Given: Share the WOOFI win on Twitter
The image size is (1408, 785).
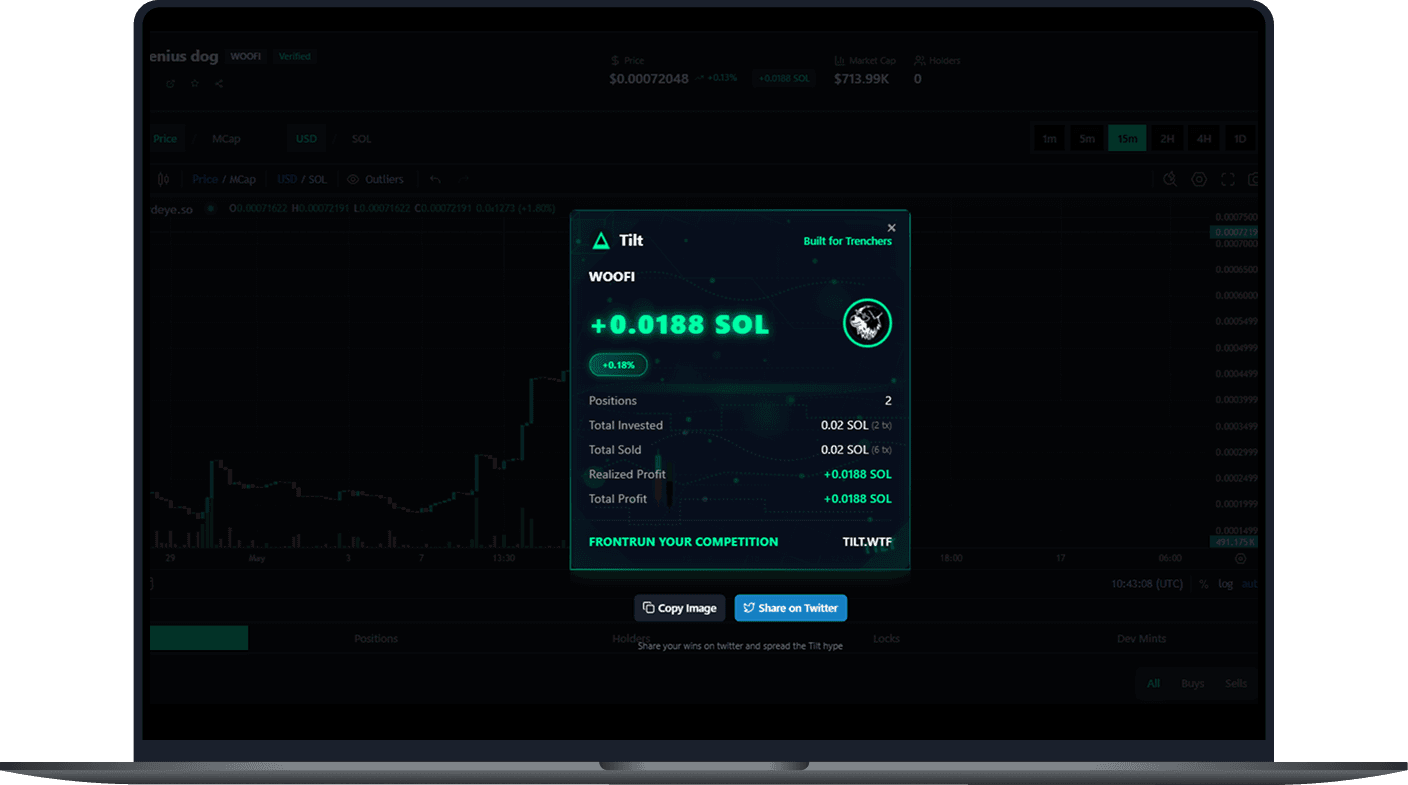Looking at the screenshot, I should click(x=791, y=608).
